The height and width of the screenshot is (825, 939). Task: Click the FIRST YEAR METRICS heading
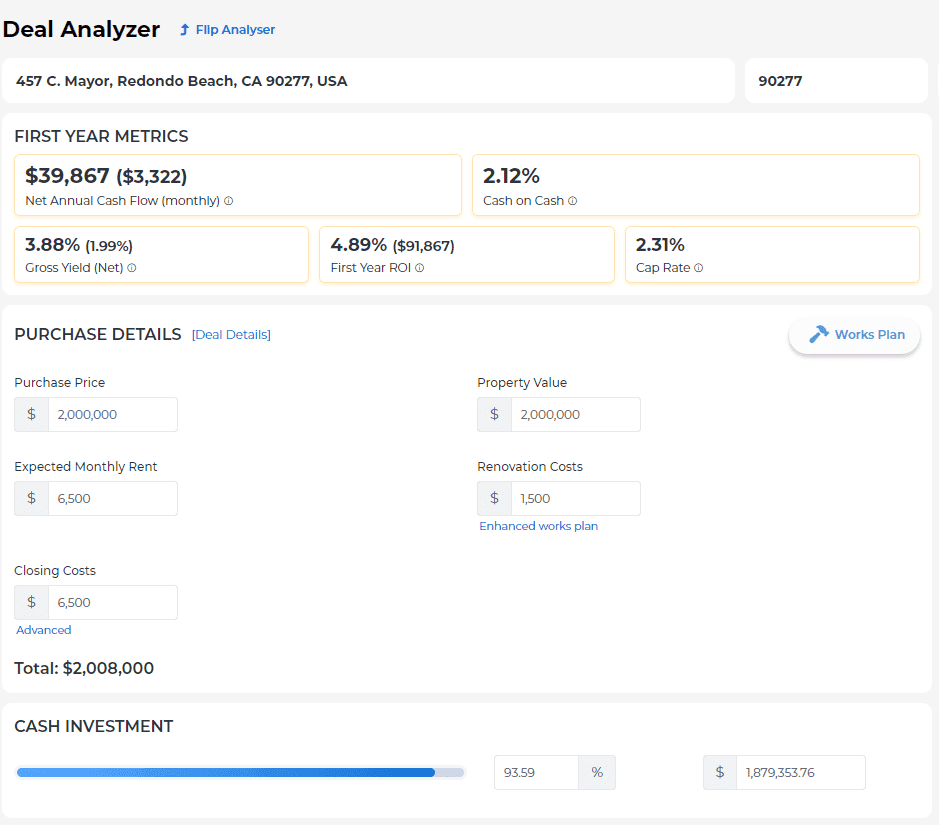(101, 137)
